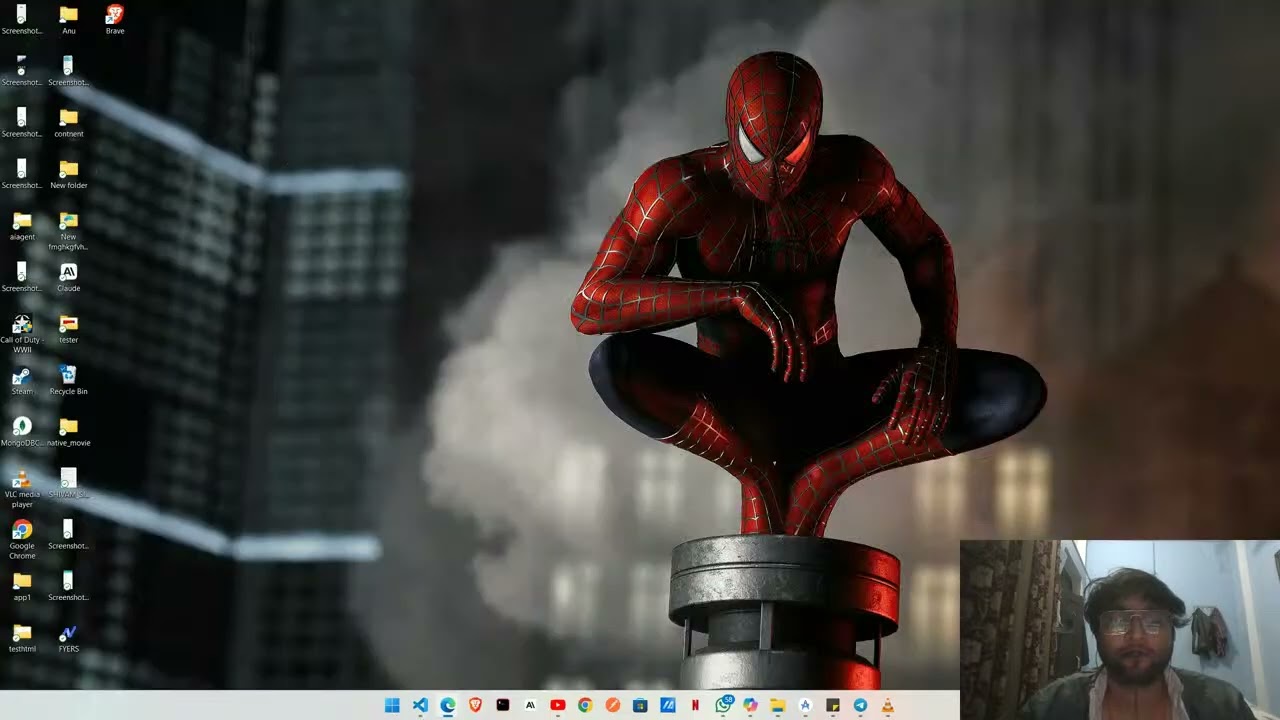Select the app1 folder
Image resolution: width=1280 pixels, height=720 pixels.
point(22,586)
